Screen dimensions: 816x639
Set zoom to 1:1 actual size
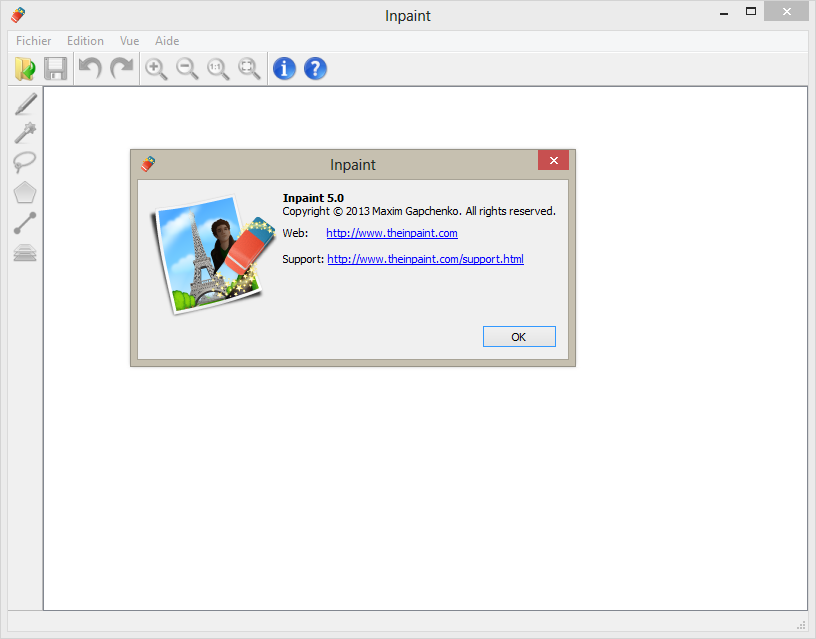click(x=219, y=69)
